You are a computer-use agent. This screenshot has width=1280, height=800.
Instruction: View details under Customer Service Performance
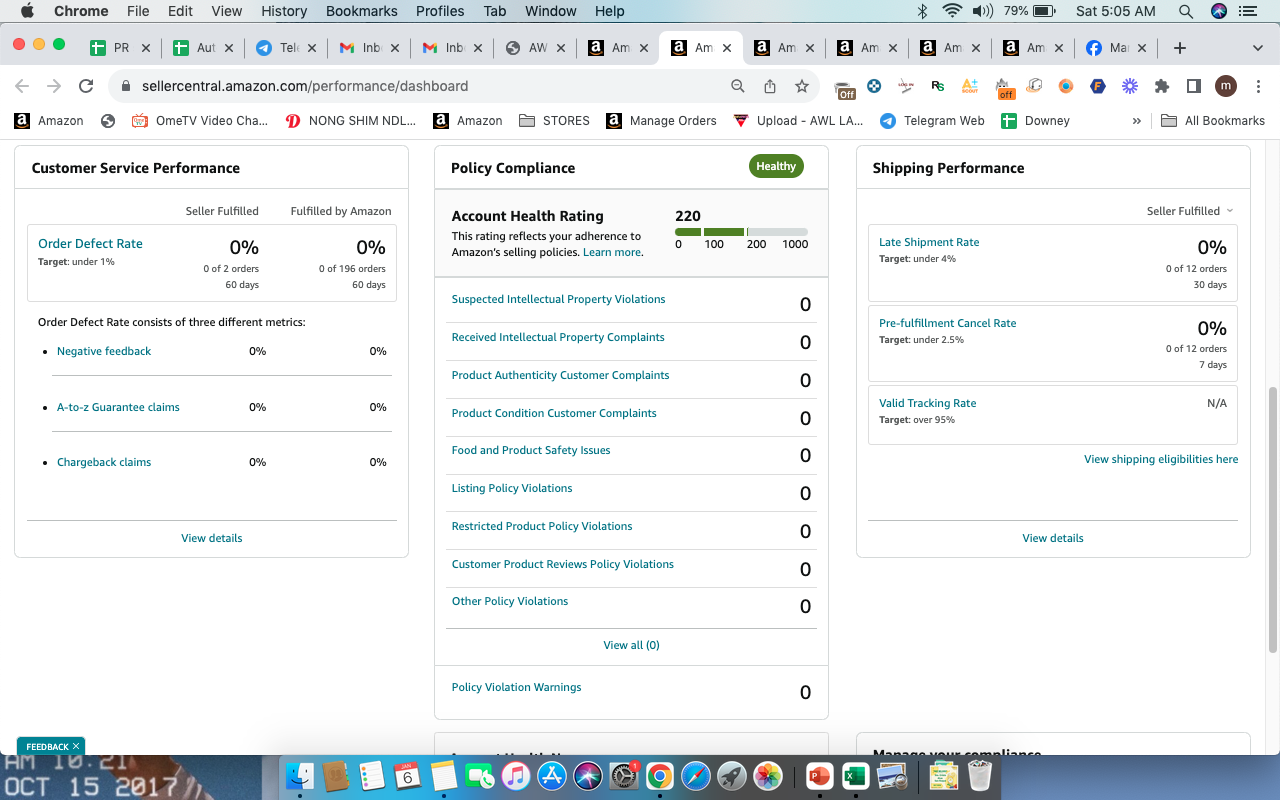coord(212,538)
